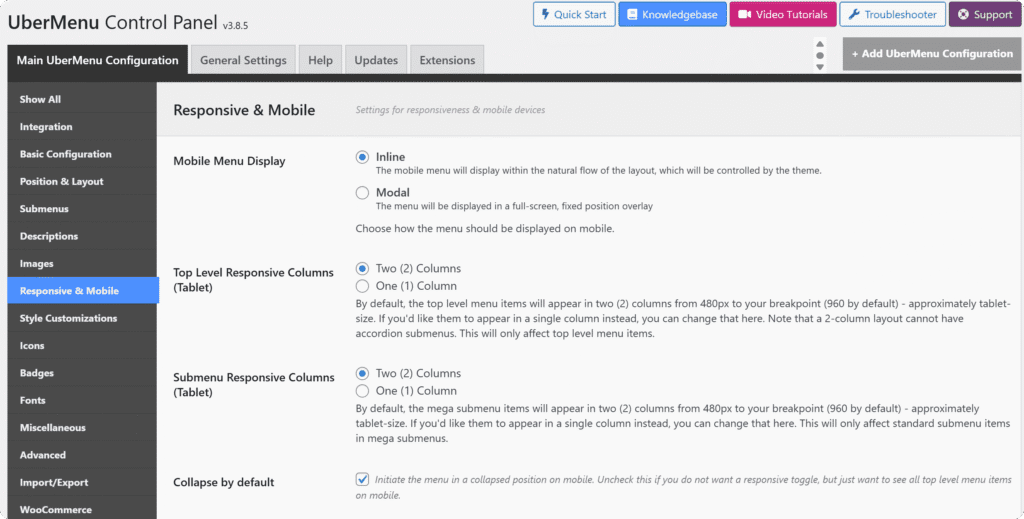
Task: Launch the Troubleshooter
Action: [x=892, y=14]
